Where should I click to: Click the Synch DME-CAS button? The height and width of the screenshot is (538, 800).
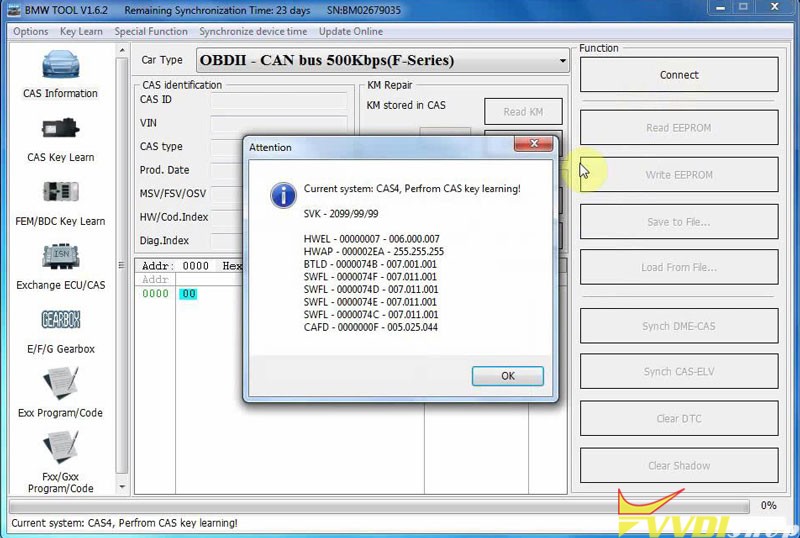click(679, 326)
